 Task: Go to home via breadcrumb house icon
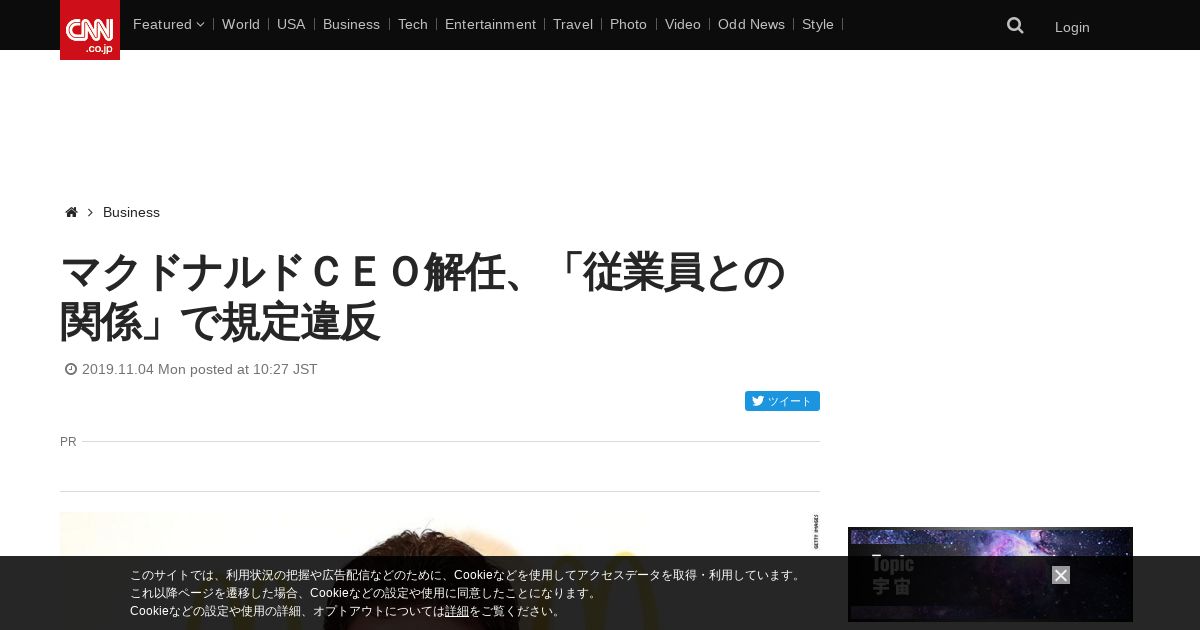tap(71, 212)
